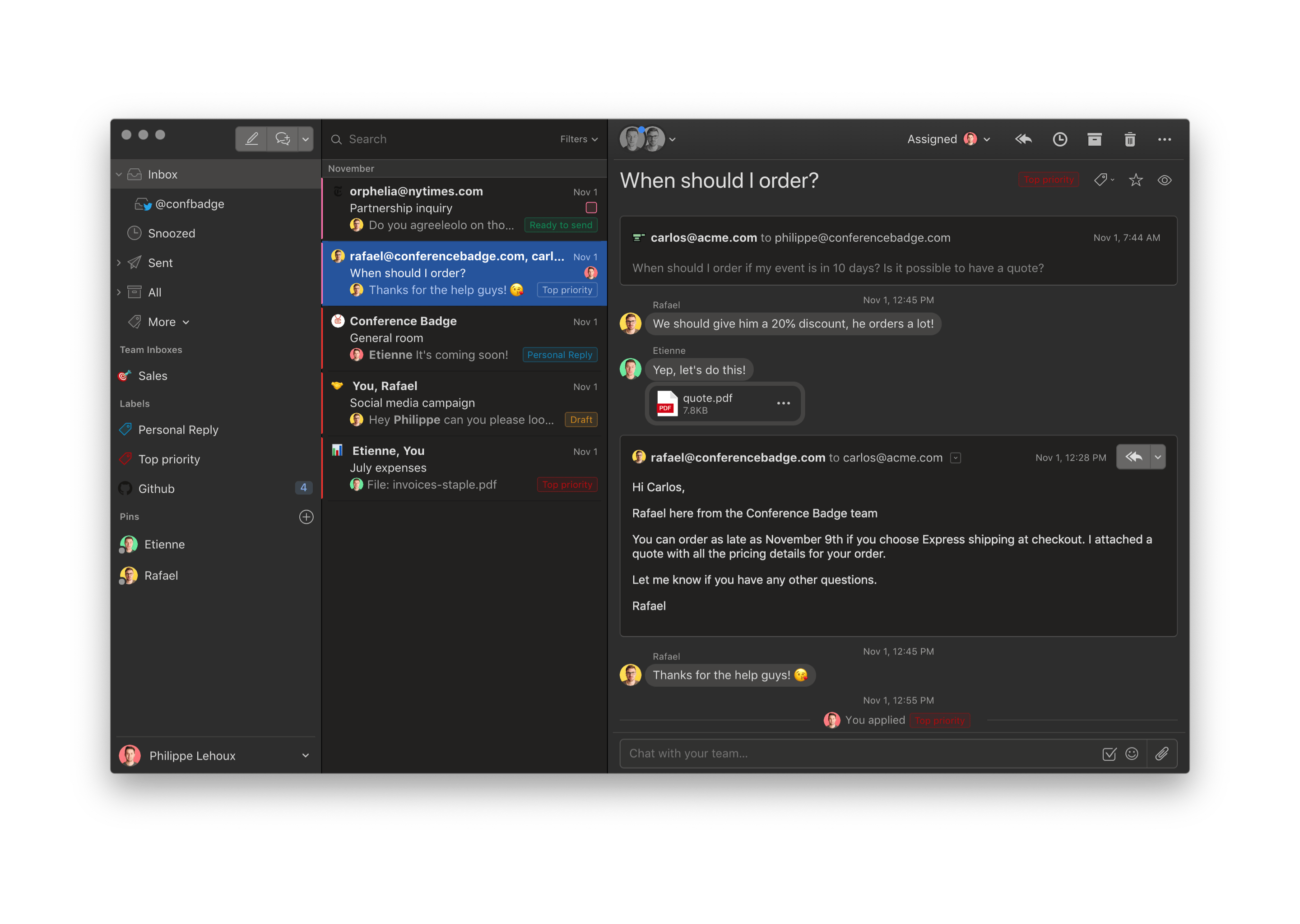Show the Github label conversations
The width and height of the screenshot is (1300, 924).
156,488
